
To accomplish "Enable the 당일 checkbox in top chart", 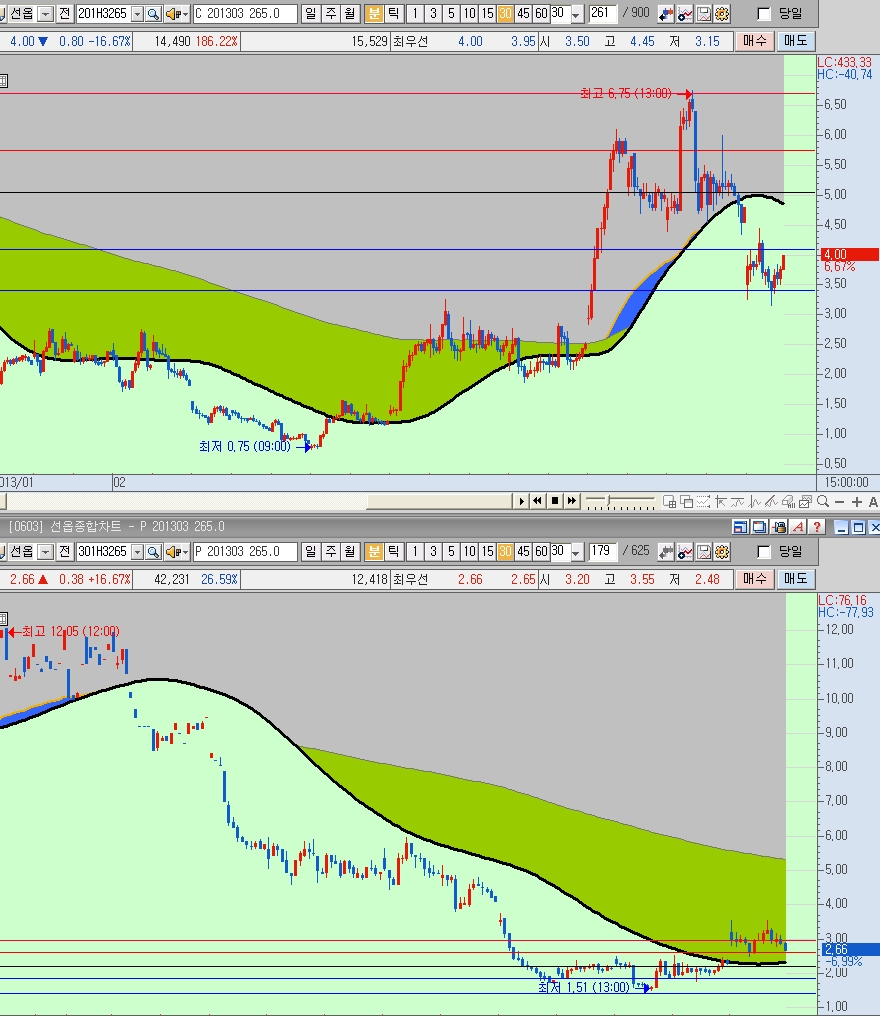I will click(x=765, y=14).
